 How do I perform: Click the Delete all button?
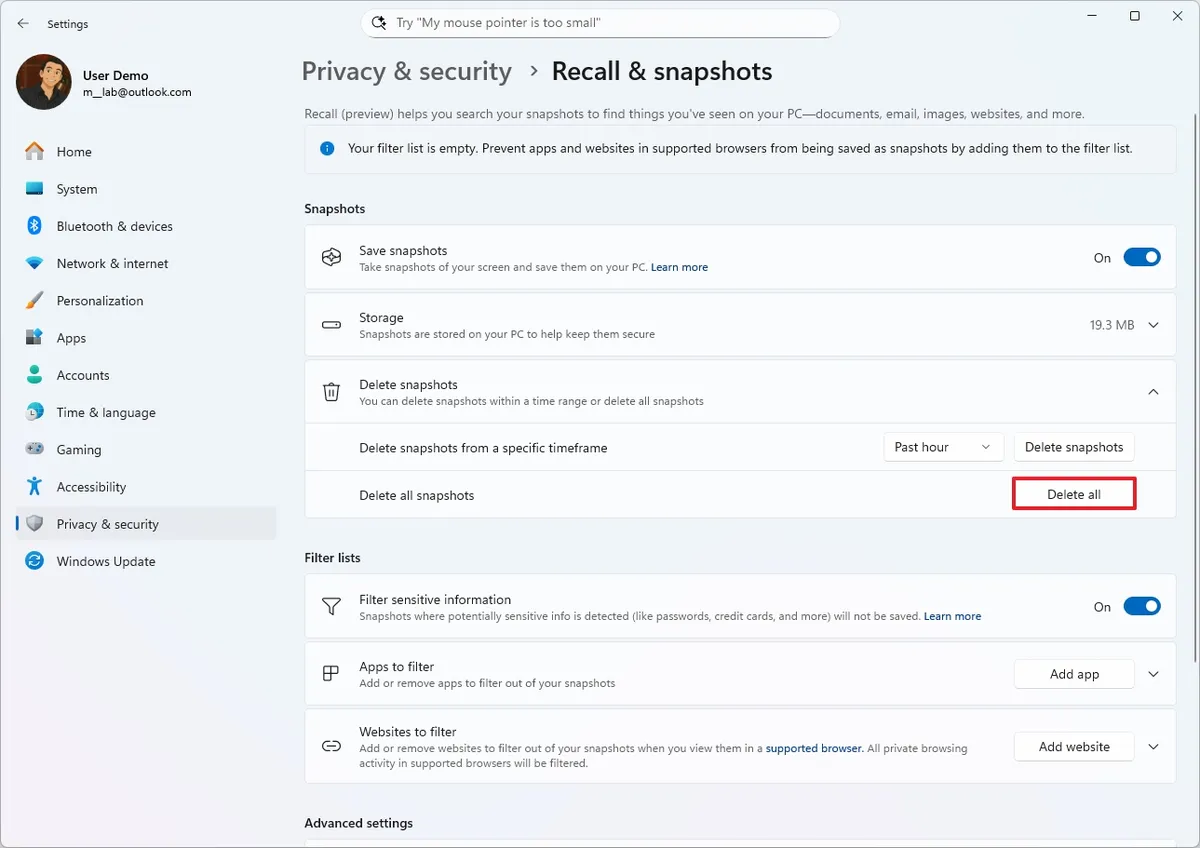tap(1073, 493)
